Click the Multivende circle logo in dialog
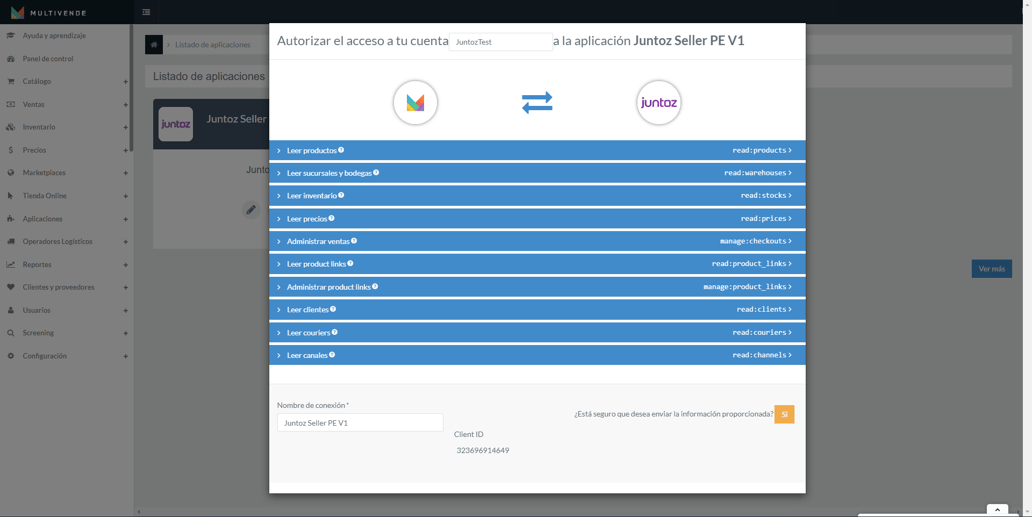1032x517 pixels. 415,103
